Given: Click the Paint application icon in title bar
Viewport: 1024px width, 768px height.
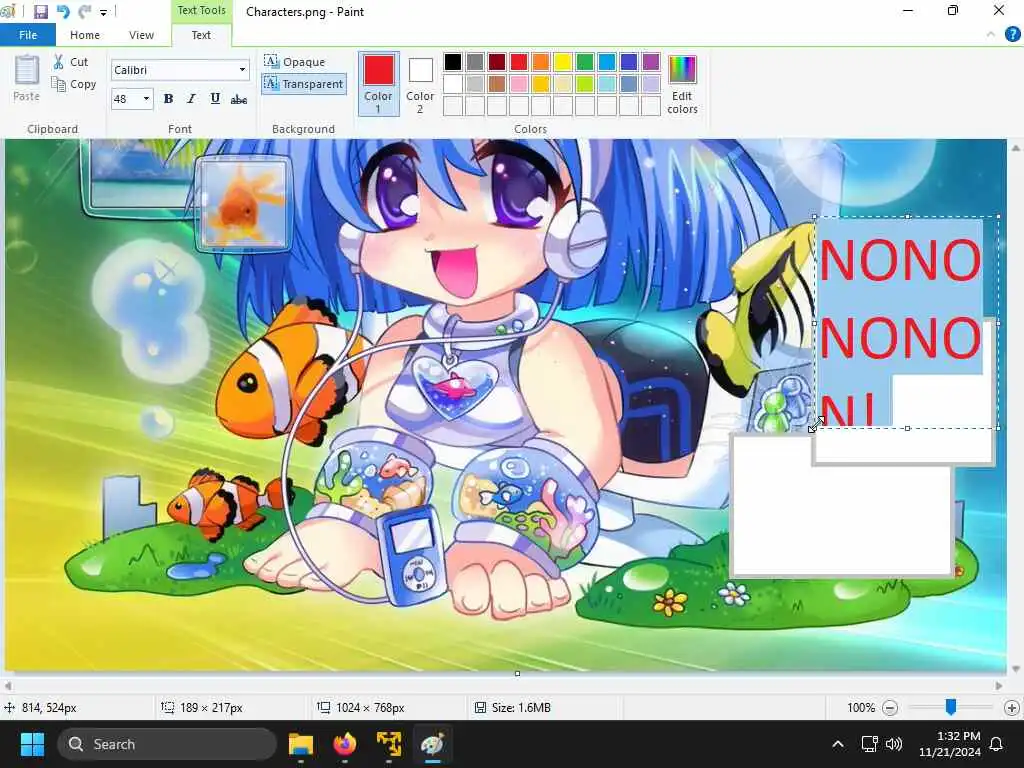Looking at the screenshot, I should 8,12.
